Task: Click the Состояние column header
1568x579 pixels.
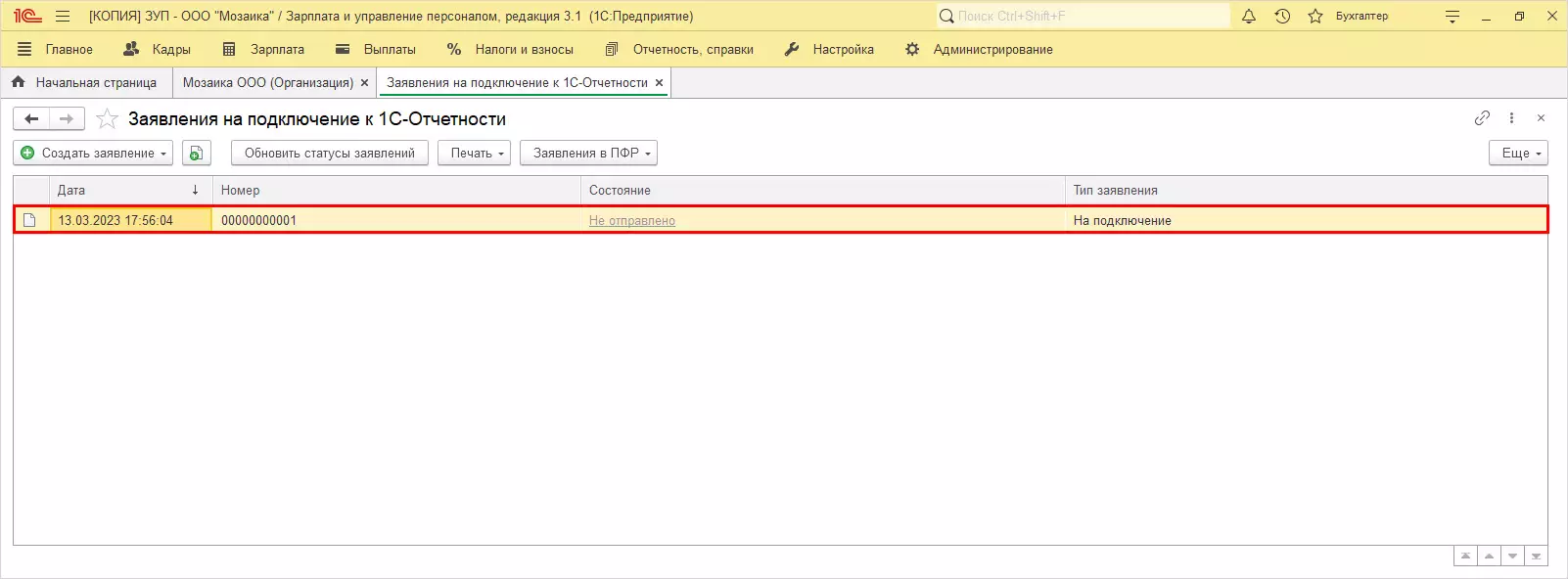Action: coord(822,190)
